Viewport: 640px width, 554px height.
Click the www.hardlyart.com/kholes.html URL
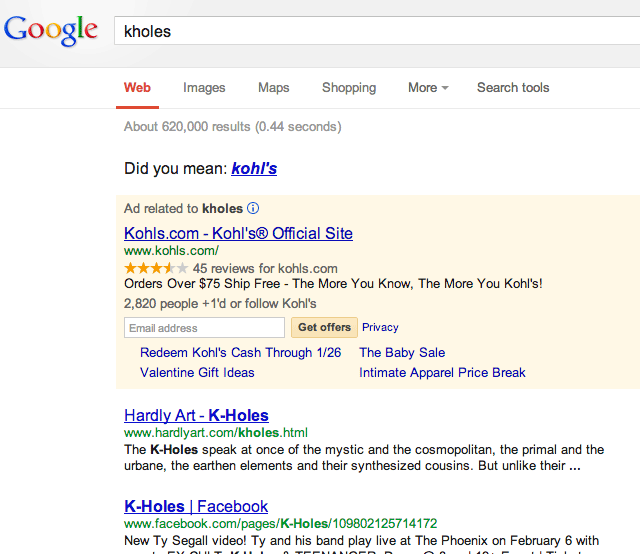tap(216, 432)
